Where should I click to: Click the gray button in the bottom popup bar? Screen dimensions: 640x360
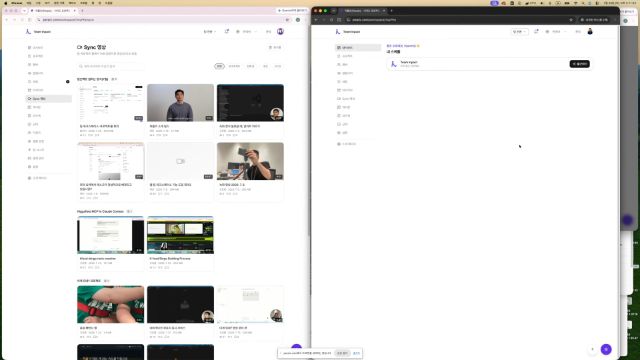(342, 353)
